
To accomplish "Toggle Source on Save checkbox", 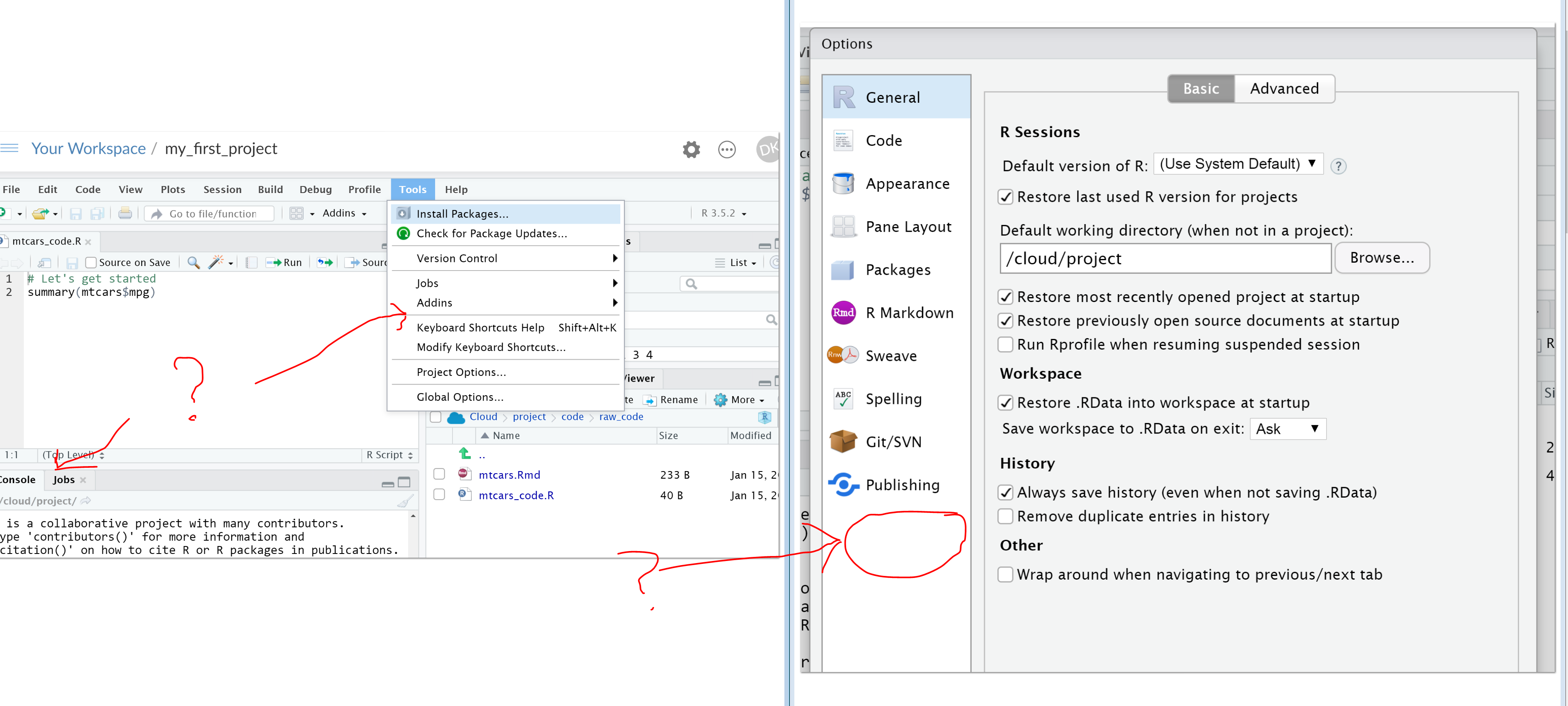I will coord(91,262).
